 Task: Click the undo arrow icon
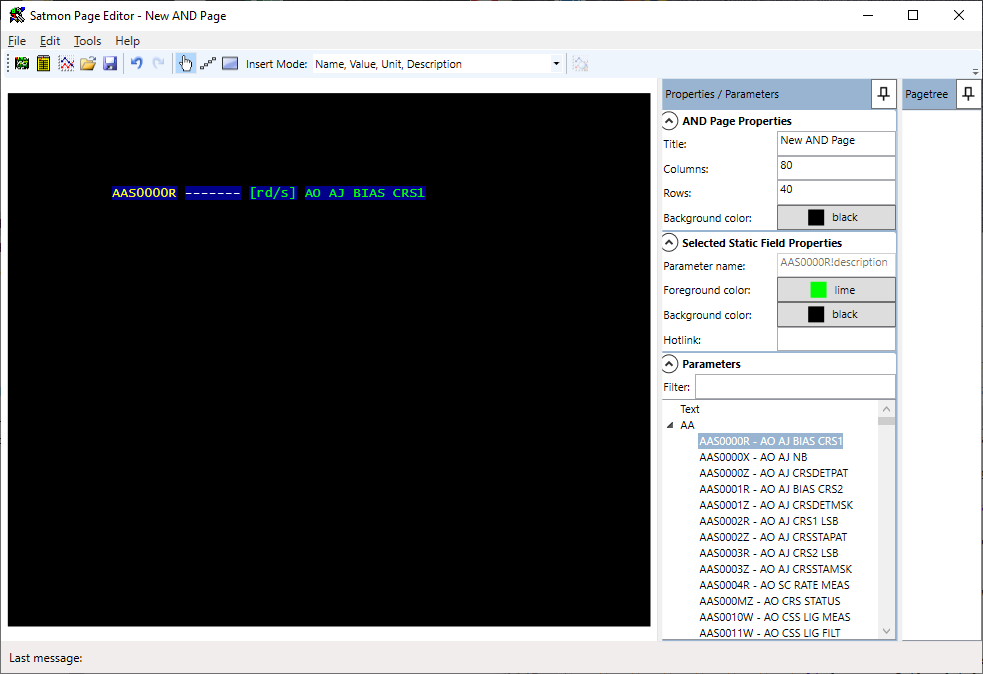click(x=137, y=64)
